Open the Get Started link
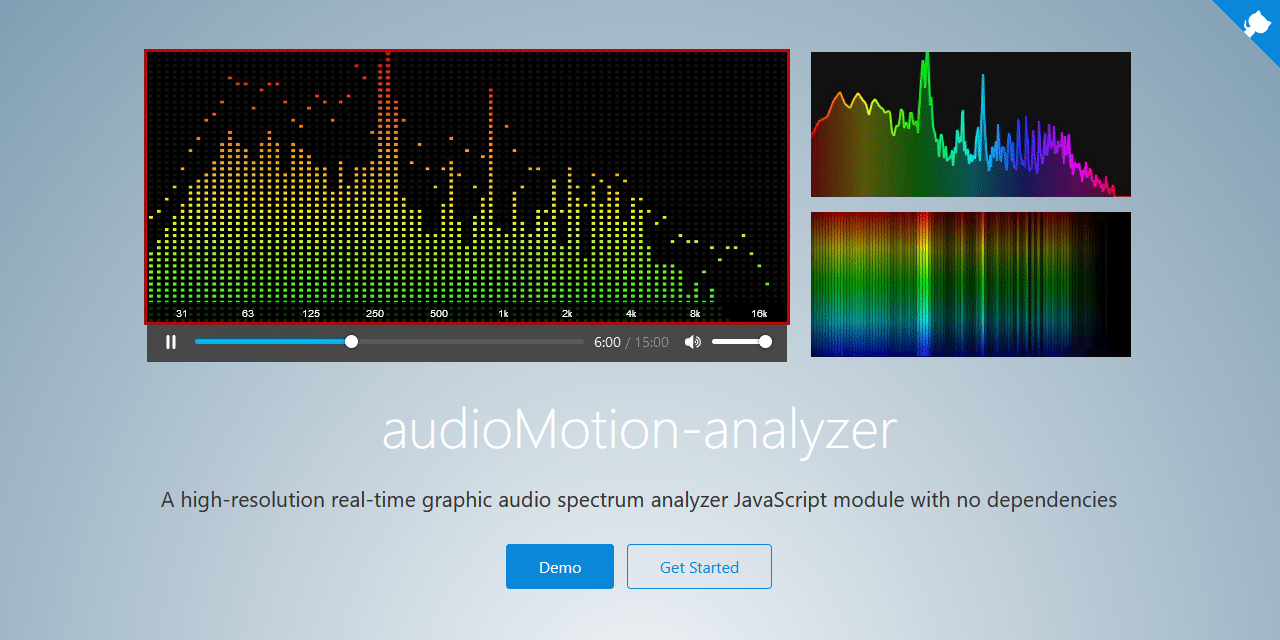The image size is (1280, 640). (699, 567)
